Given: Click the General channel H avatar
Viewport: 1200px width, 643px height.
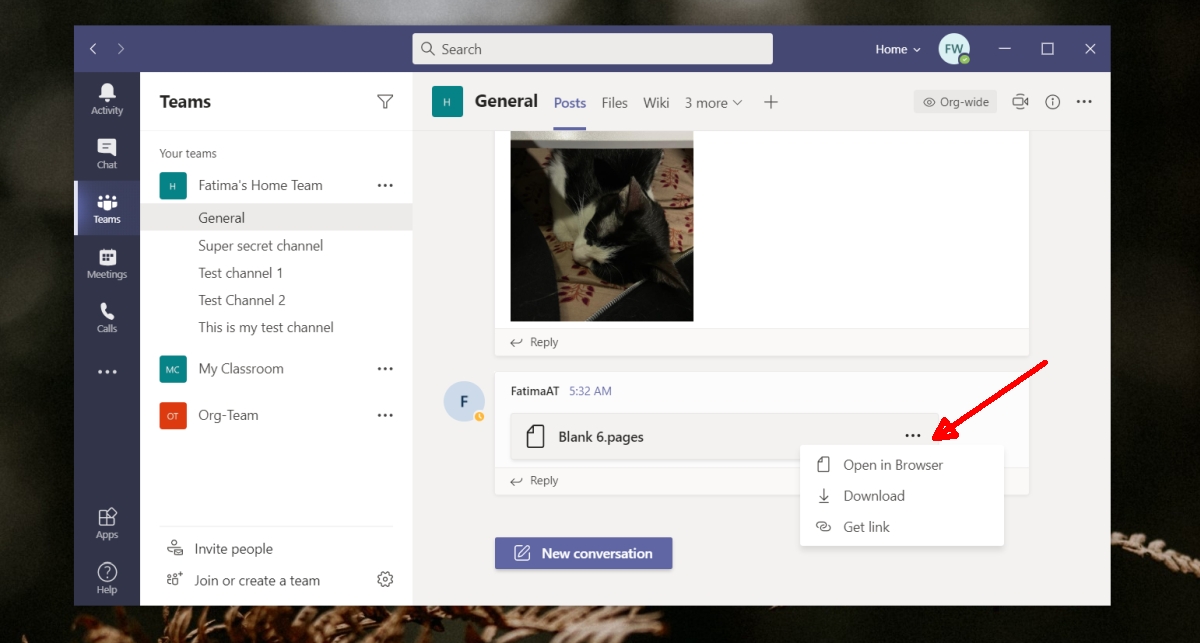Looking at the screenshot, I should coord(447,101).
